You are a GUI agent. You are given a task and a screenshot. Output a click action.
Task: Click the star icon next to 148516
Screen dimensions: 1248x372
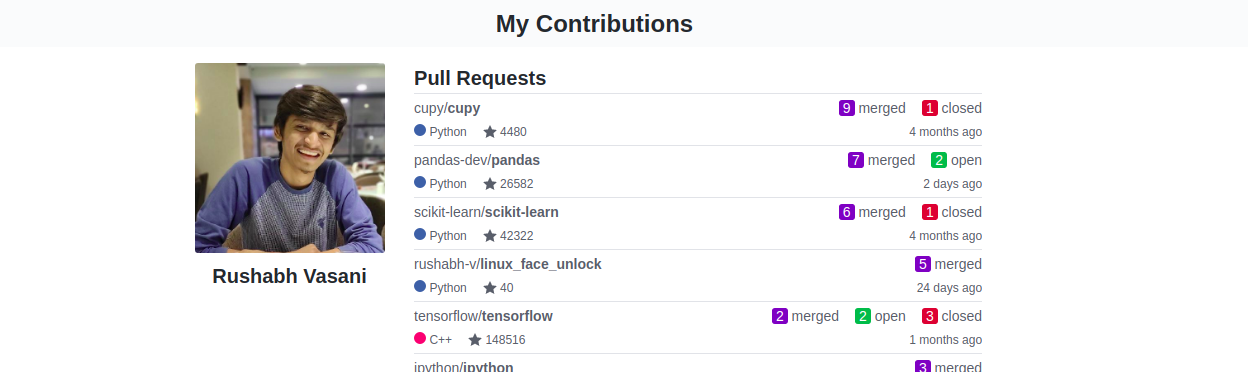pos(475,339)
